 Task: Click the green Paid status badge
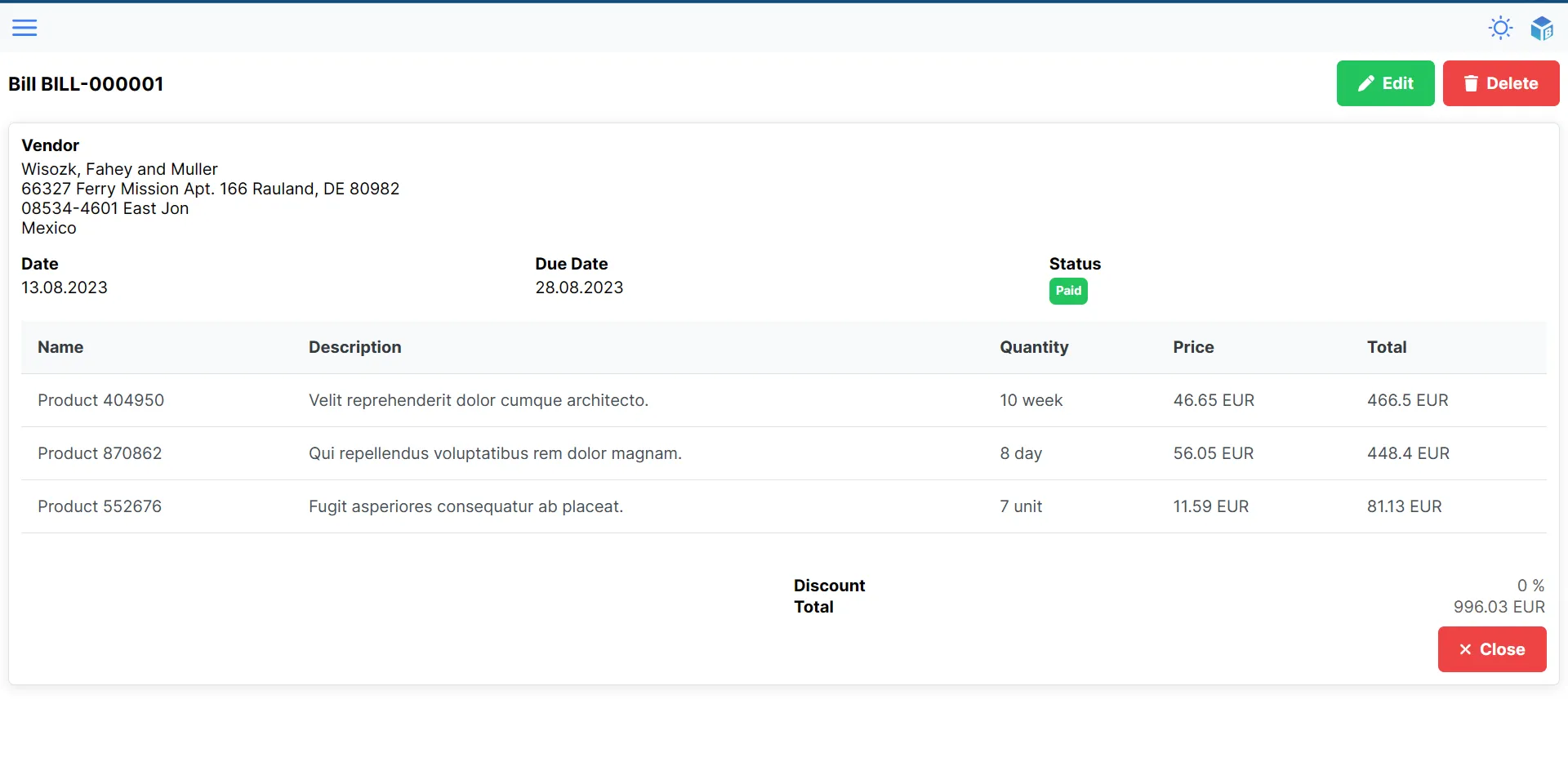tap(1067, 291)
